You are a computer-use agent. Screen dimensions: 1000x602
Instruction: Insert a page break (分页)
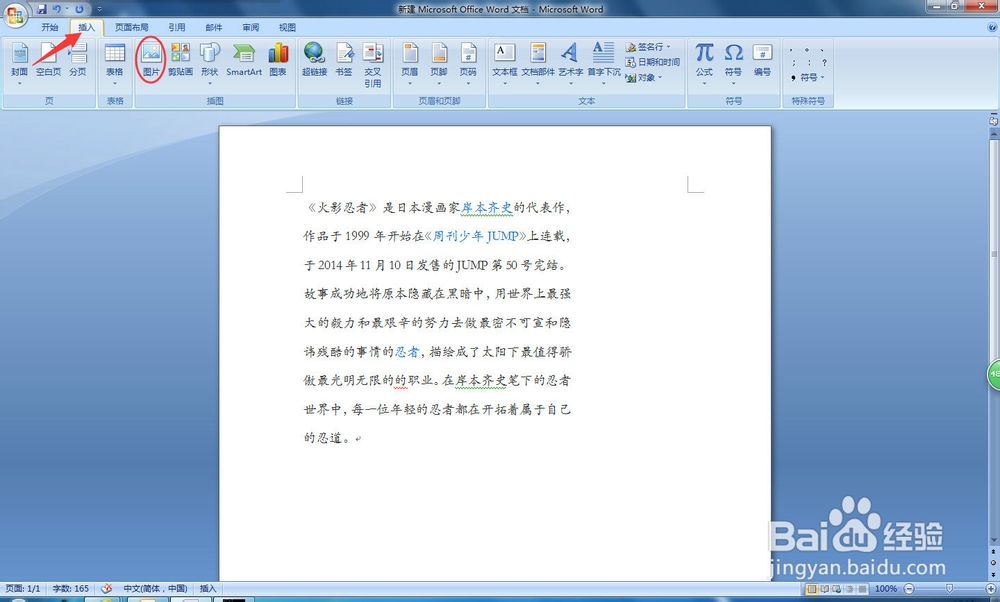78,60
